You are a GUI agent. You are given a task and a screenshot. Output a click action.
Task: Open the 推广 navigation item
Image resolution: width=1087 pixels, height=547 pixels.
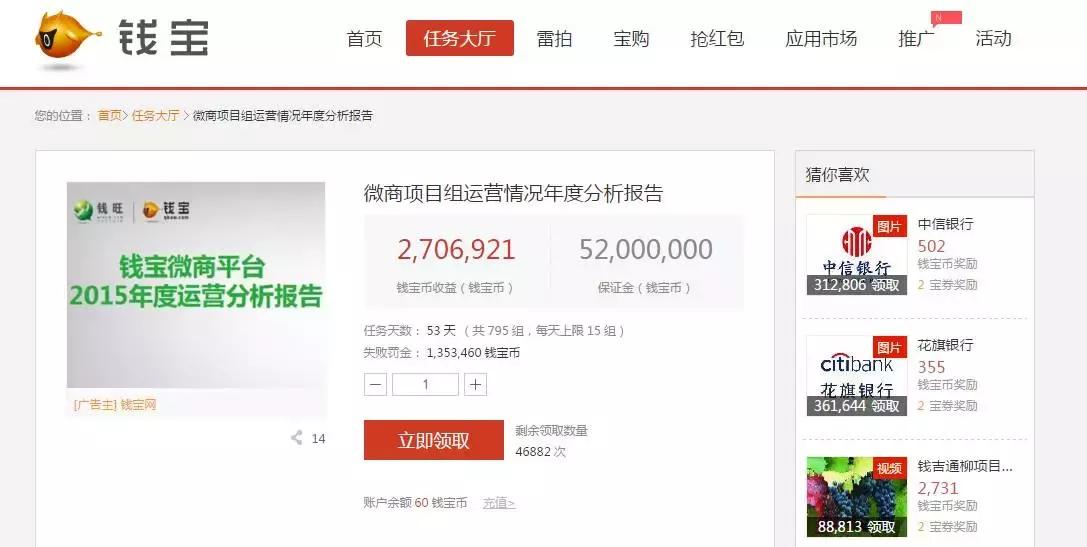[916, 38]
